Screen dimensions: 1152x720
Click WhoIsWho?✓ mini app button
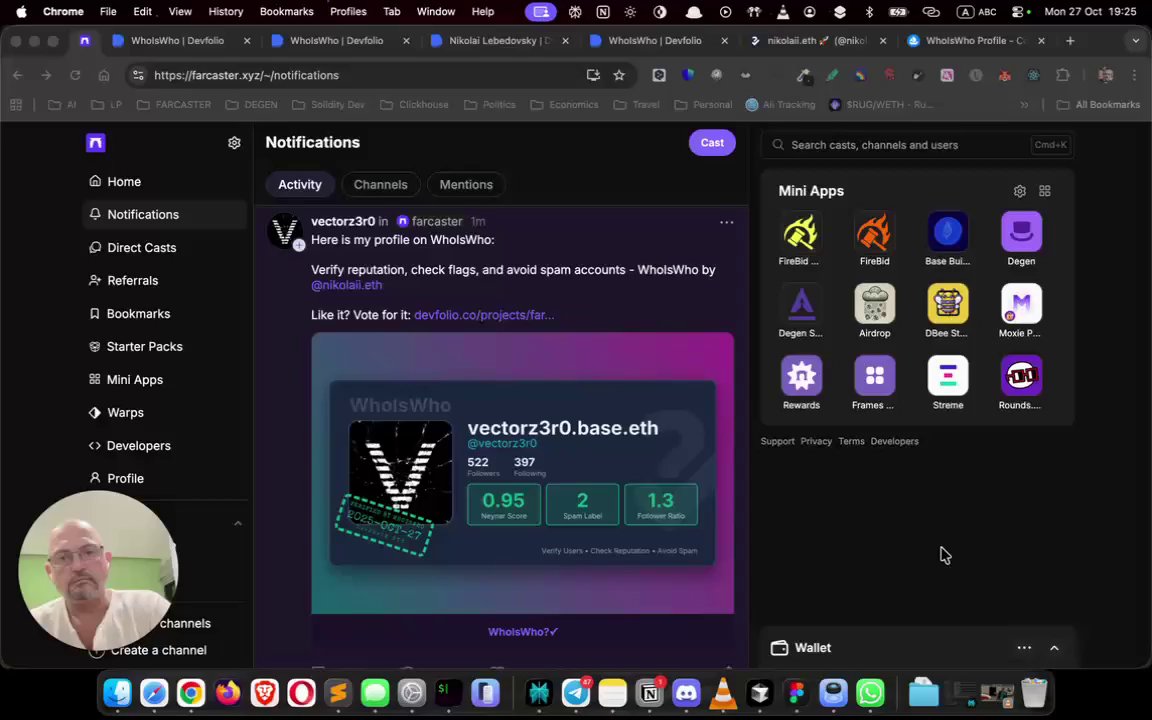522,632
